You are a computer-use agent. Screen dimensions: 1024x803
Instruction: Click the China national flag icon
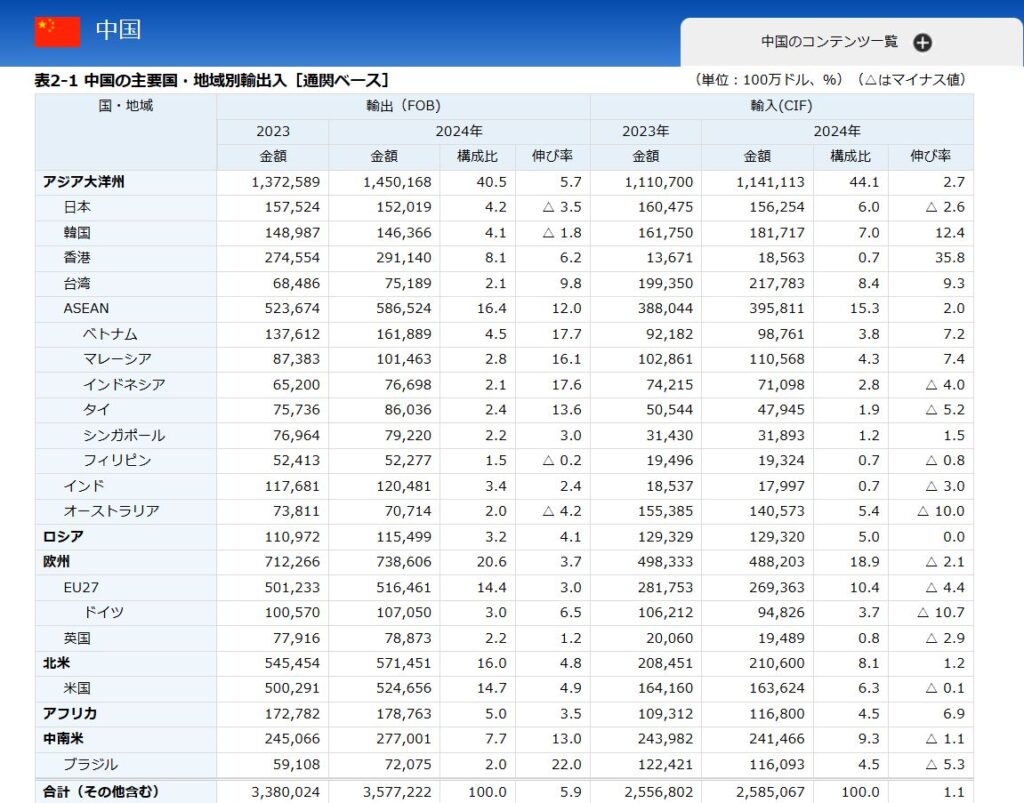click(57, 31)
